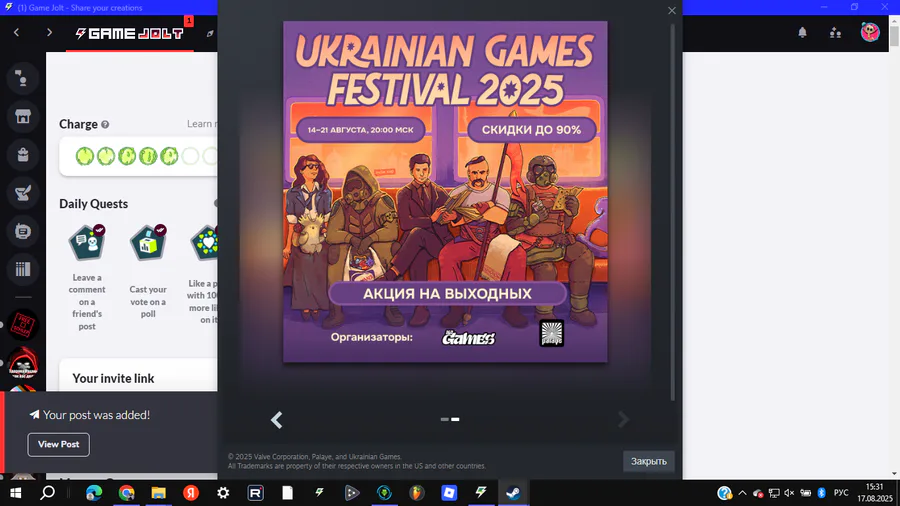Close the Steam popup with X
900x506 pixels.
coord(672,10)
